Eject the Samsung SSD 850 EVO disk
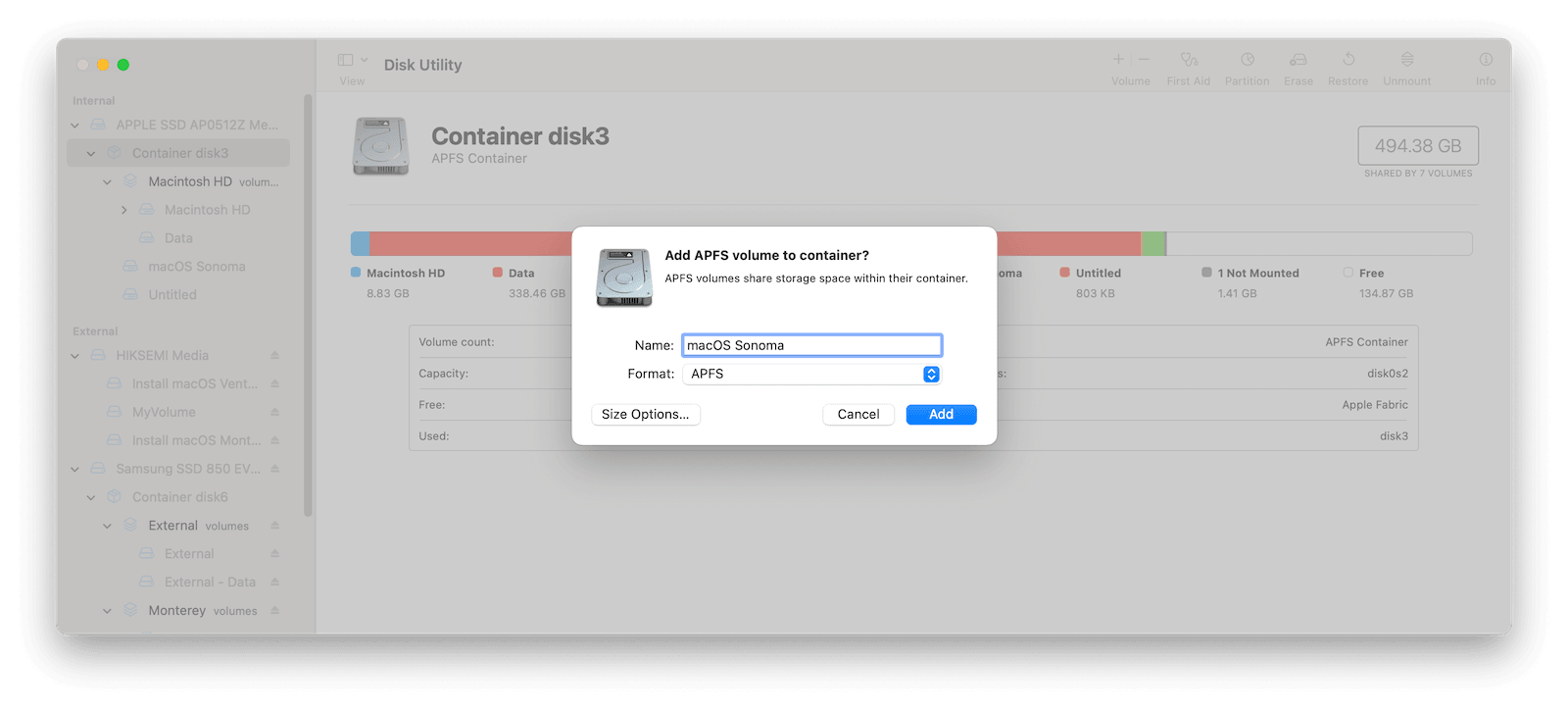 [x=275, y=470]
